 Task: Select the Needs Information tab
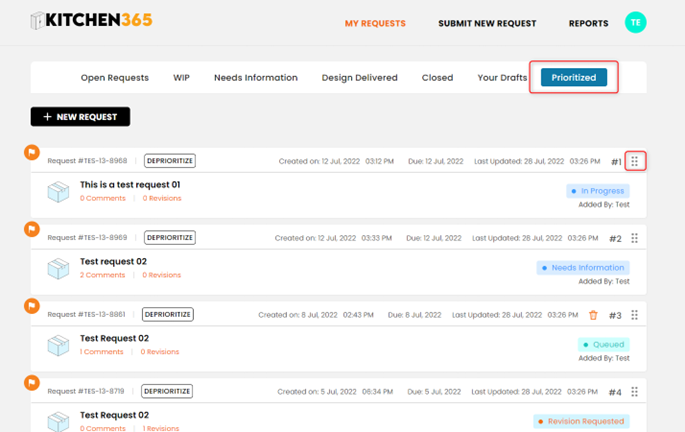pyautogui.click(x=256, y=78)
